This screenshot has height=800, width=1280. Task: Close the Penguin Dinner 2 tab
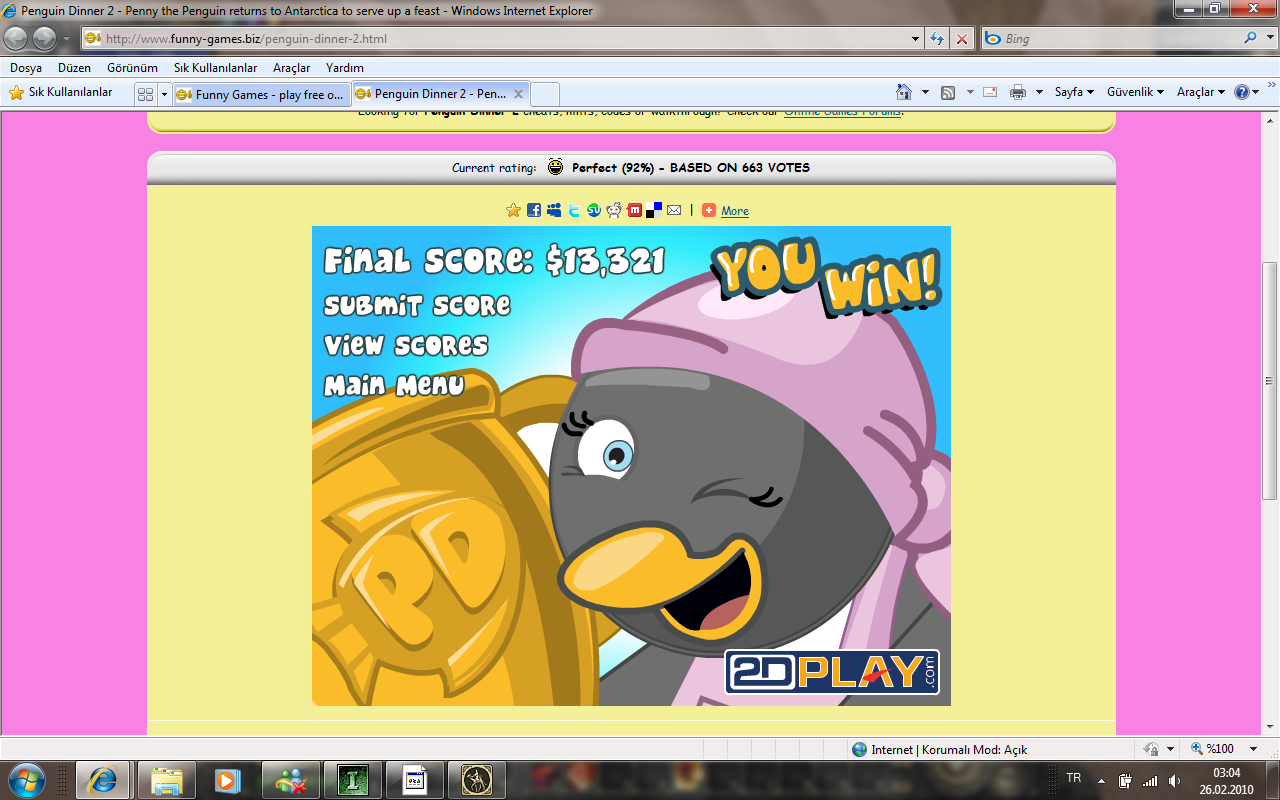[x=518, y=94]
